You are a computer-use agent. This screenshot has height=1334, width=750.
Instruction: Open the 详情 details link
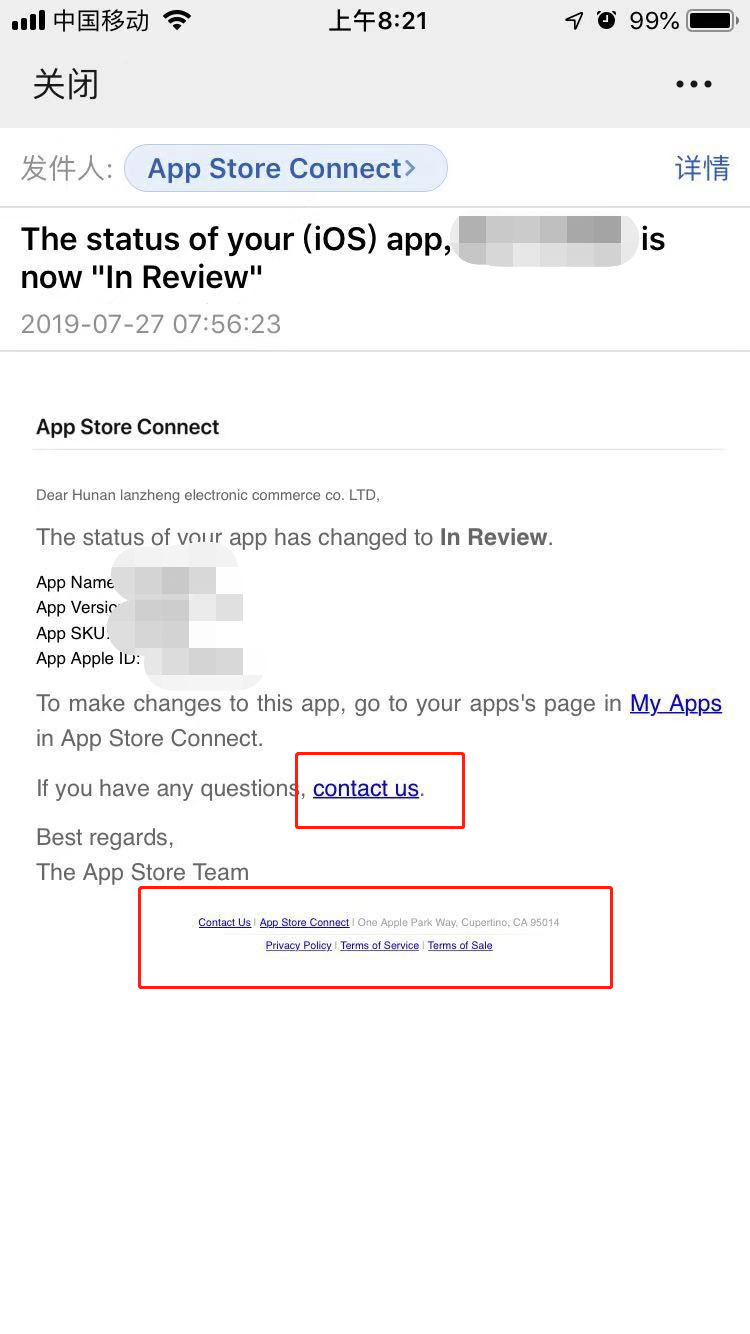tap(702, 168)
